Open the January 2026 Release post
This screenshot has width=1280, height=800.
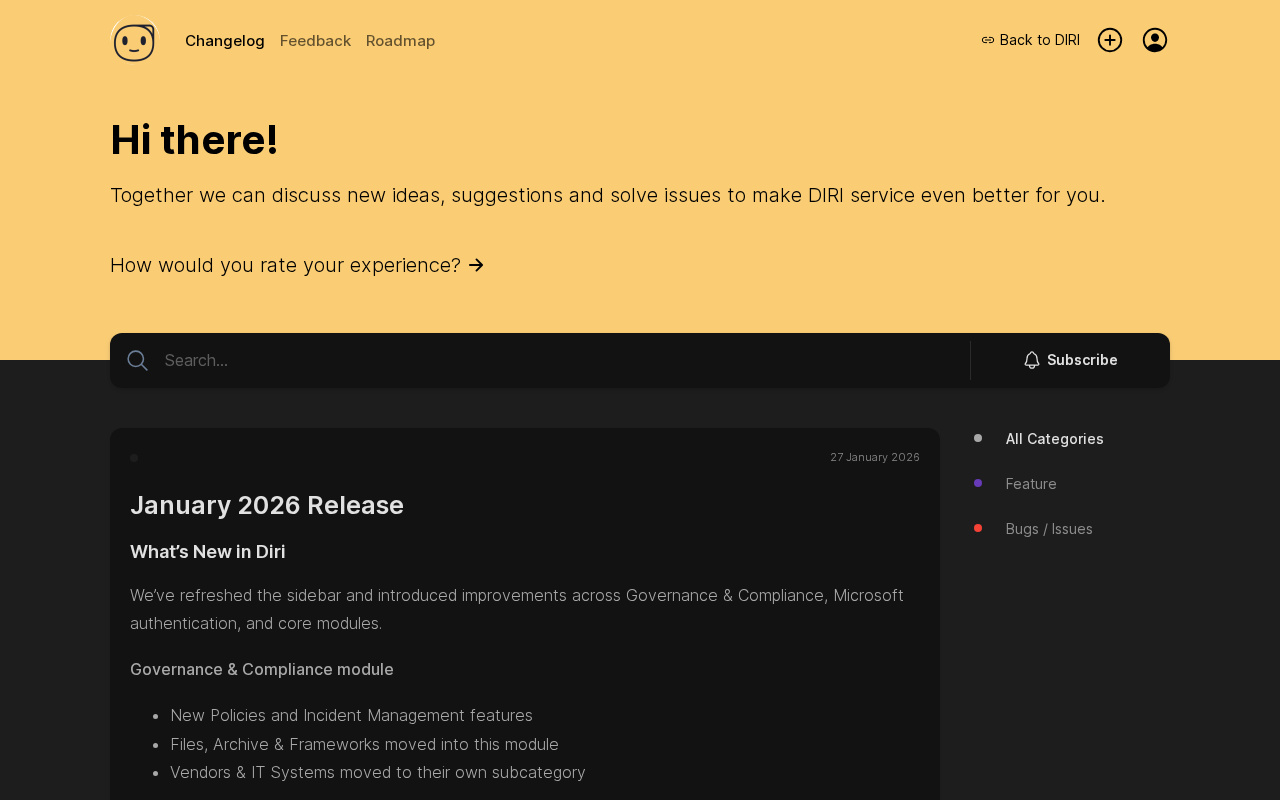267,505
